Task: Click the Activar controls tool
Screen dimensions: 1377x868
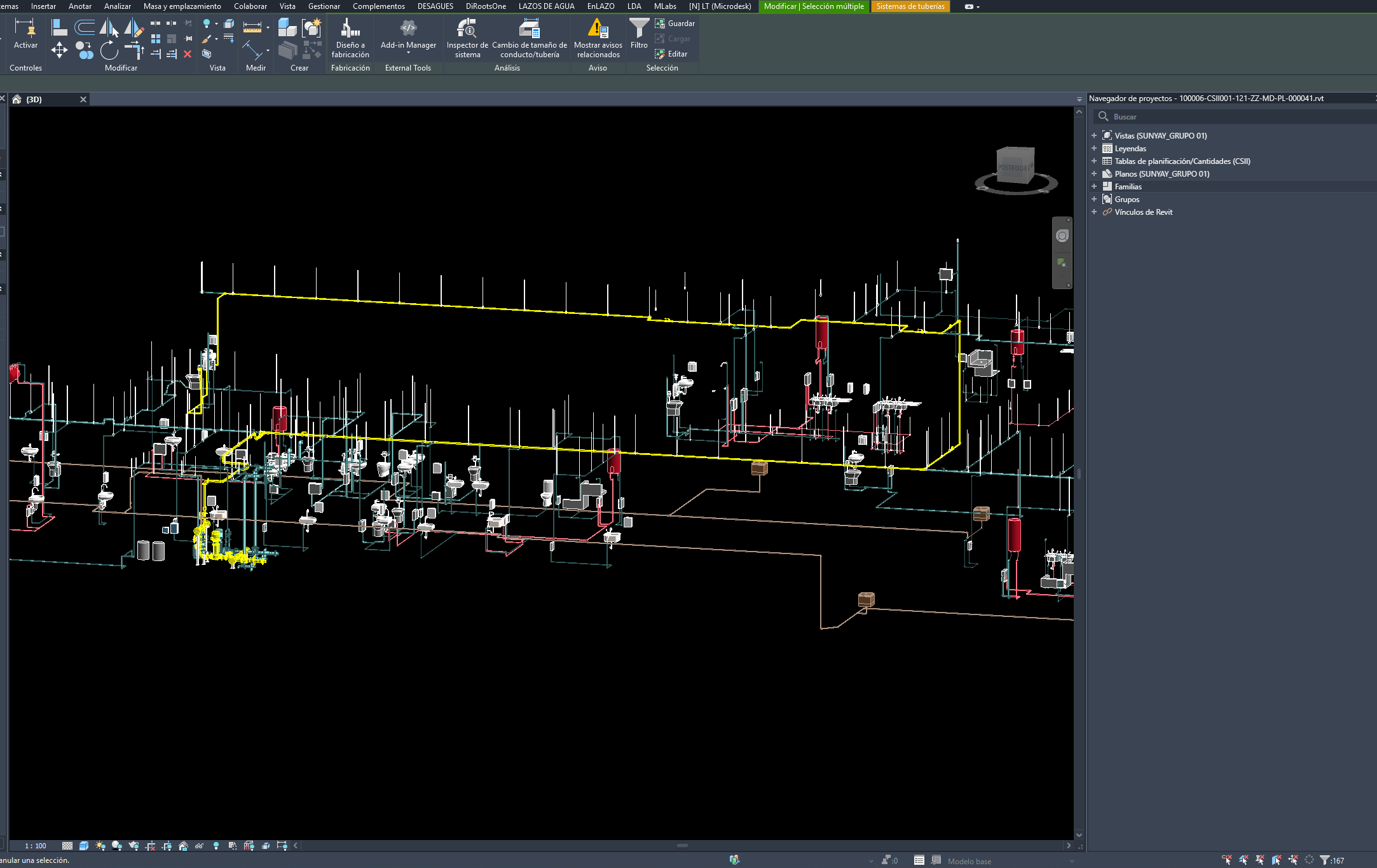Action: [x=25, y=34]
